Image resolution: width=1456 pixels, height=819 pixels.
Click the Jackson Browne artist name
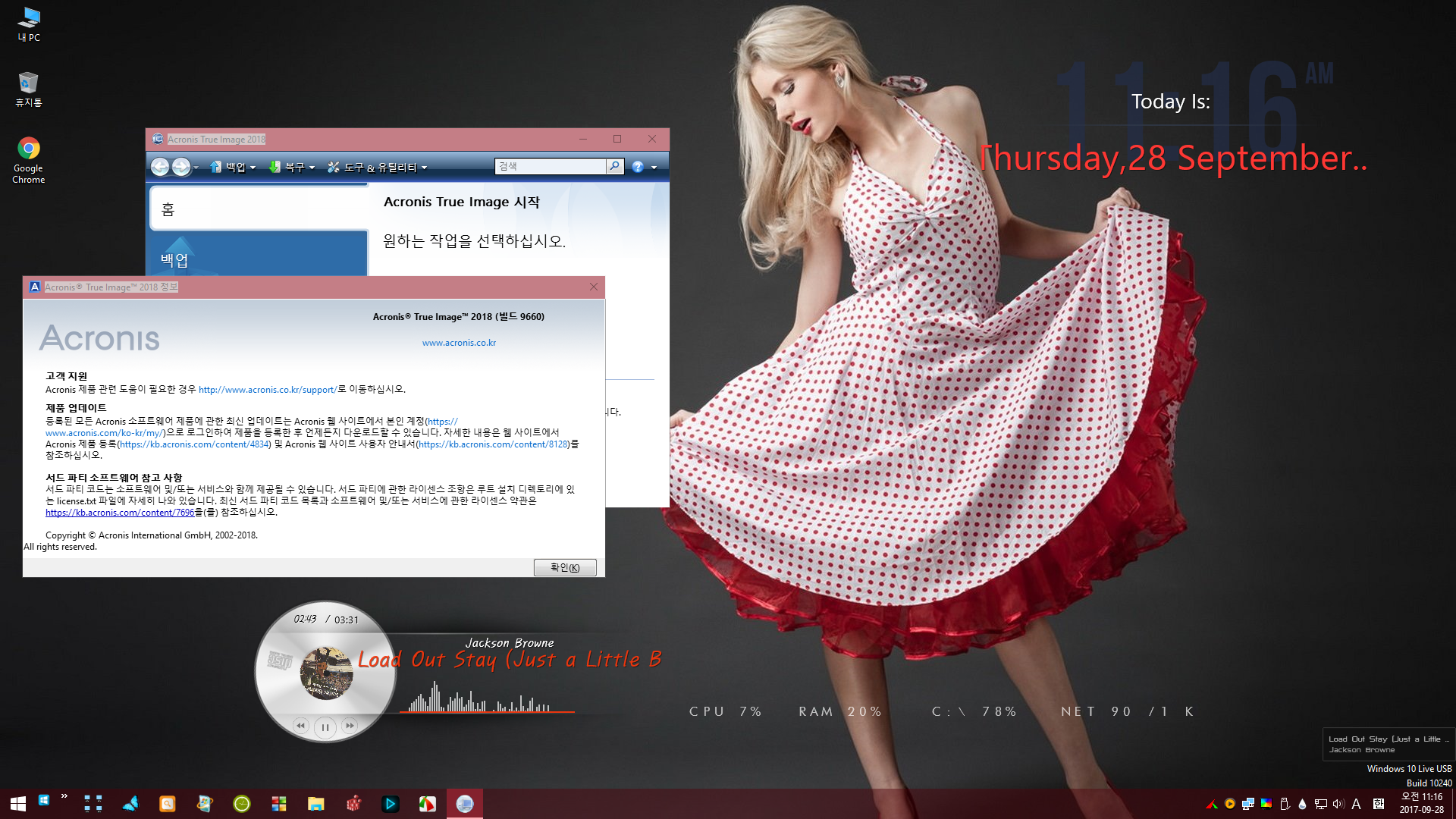pos(510,643)
